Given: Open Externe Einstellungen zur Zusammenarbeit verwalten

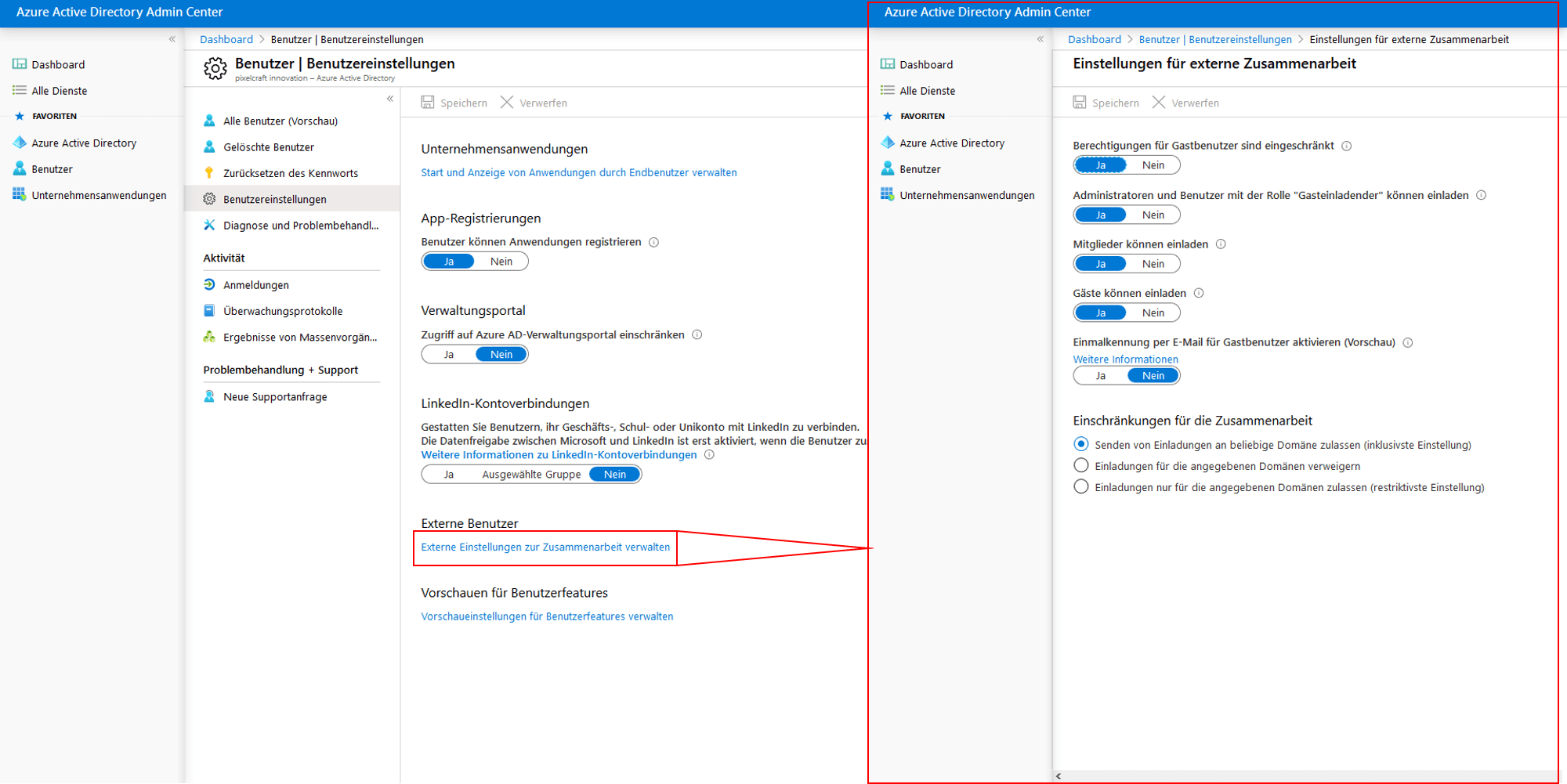Looking at the screenshot, I should click(545, 547).
